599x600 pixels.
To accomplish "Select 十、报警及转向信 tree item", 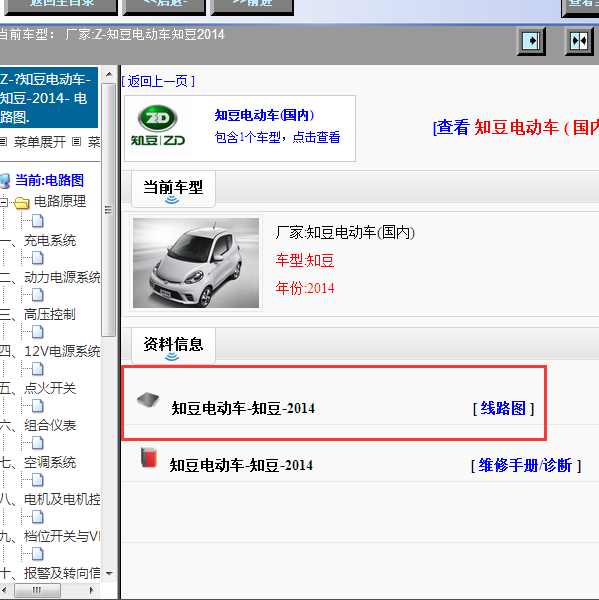I will pos(50,573).
